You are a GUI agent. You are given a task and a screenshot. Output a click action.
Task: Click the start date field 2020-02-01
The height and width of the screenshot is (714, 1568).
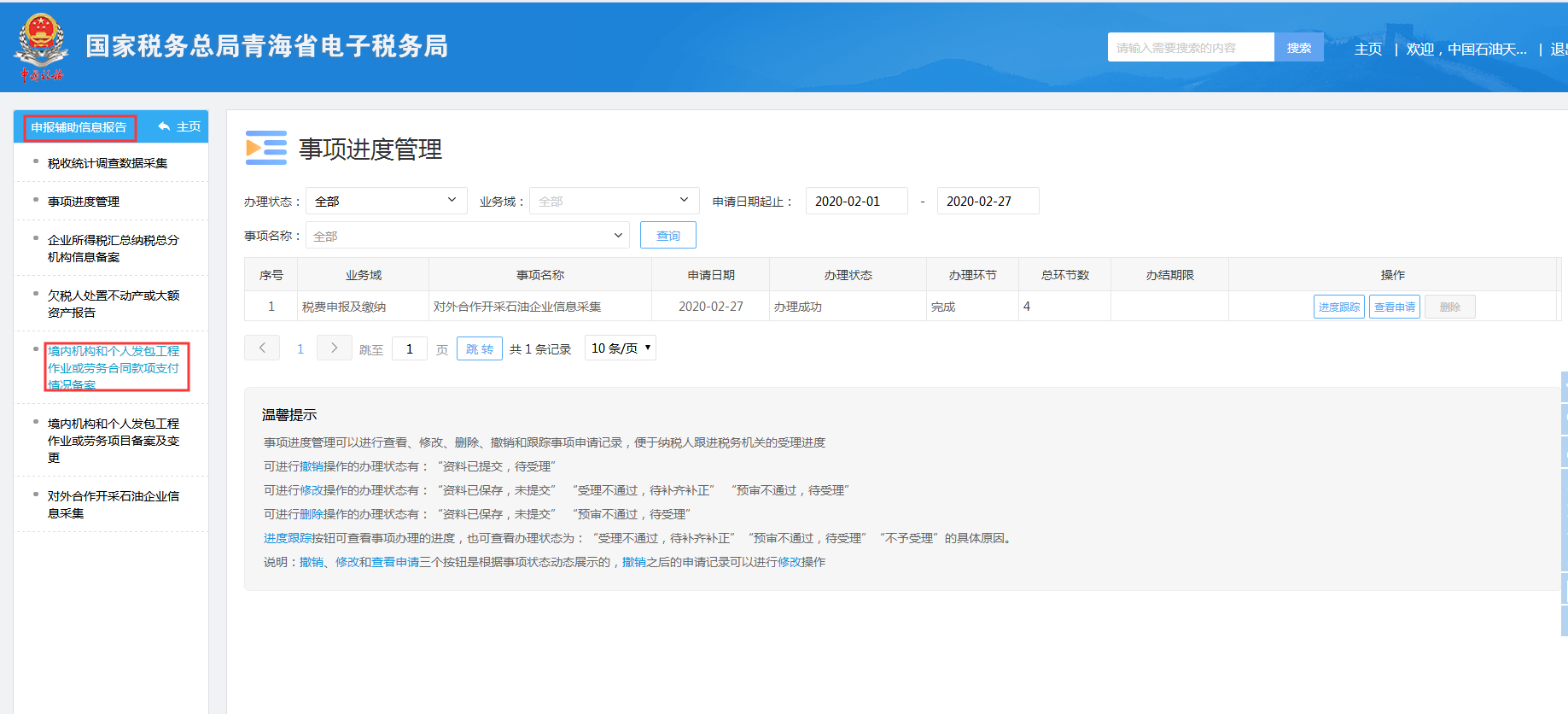coord(856,201)
